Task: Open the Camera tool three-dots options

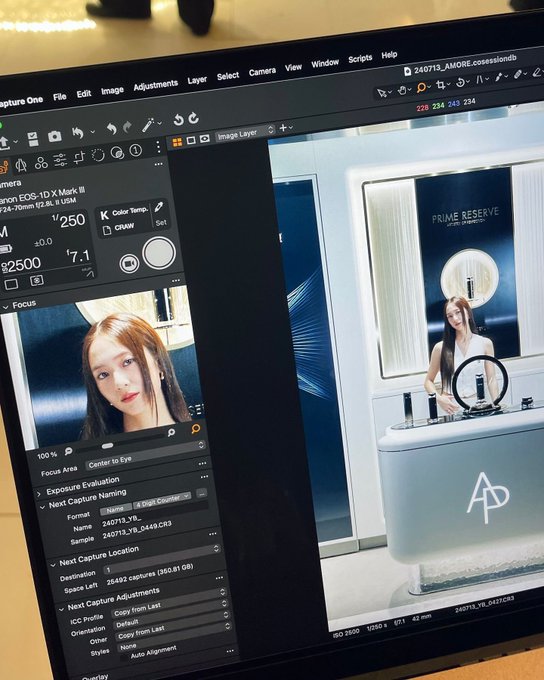Action: (x=158, y=164)
